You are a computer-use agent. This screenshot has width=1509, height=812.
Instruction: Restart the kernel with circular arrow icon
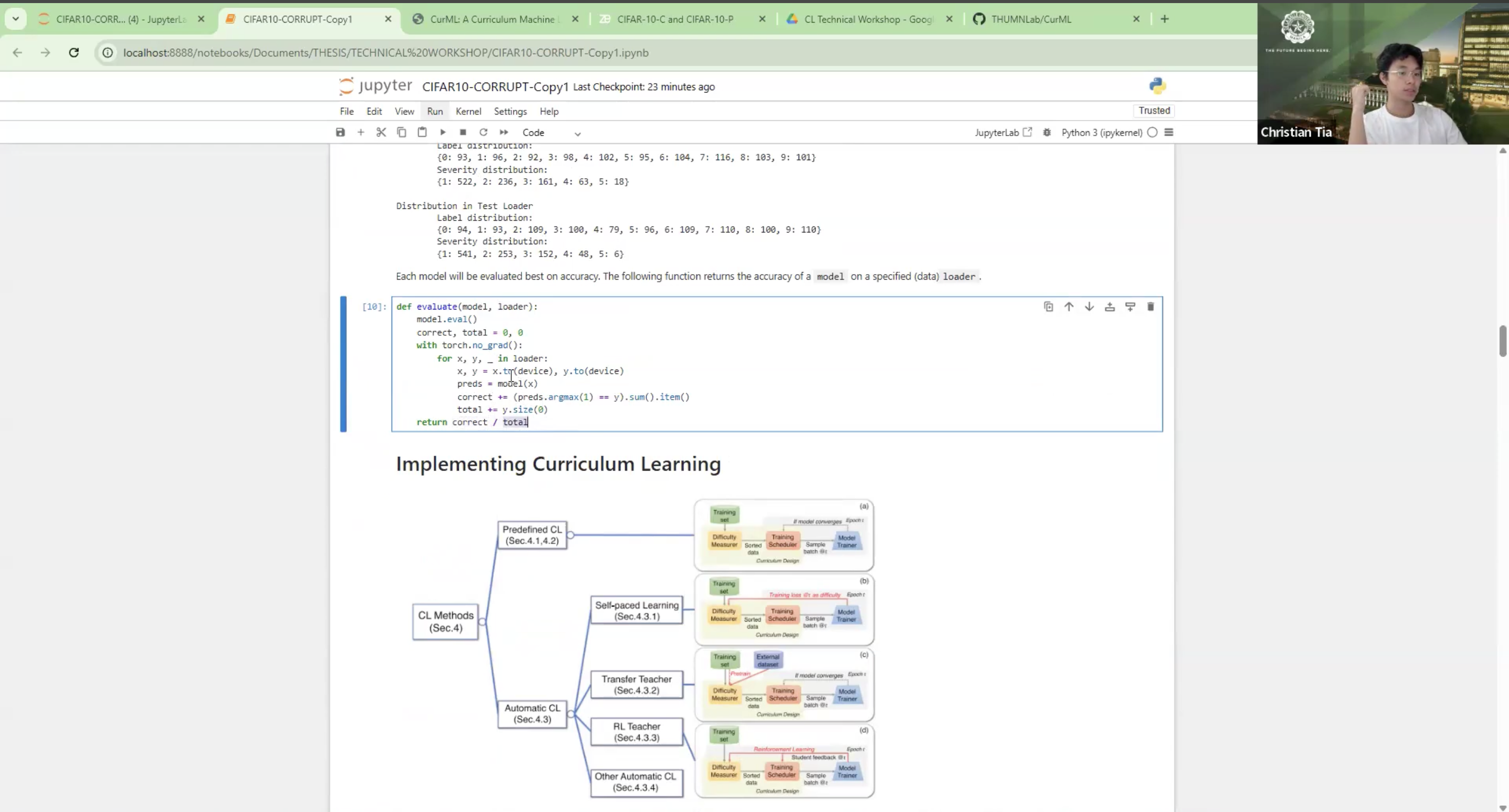pos(483,132)
